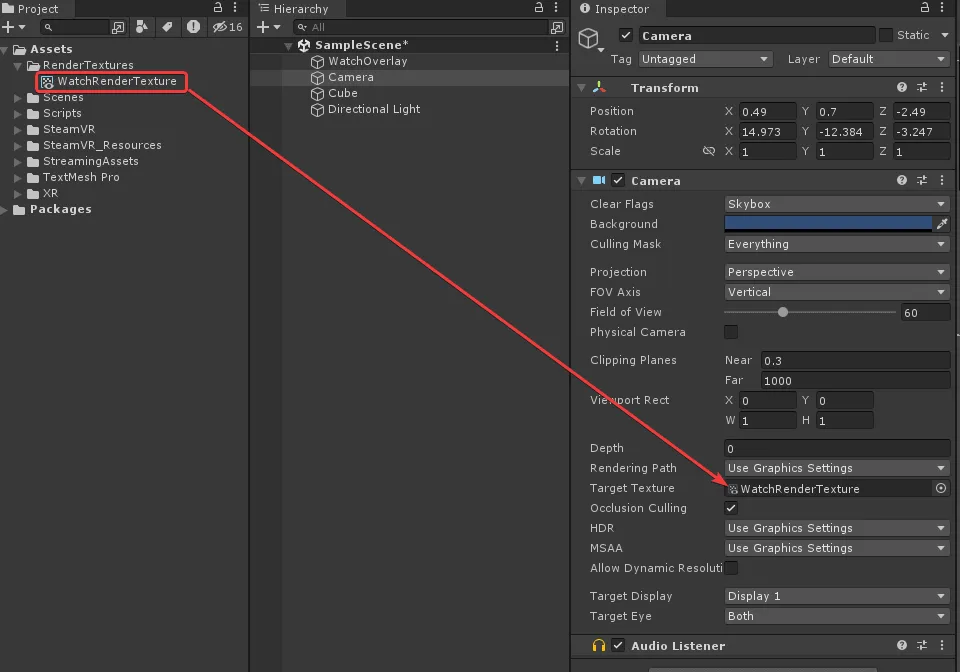
Task: Open the Layer dropdown showing Default
Action: tap(889, 59)
